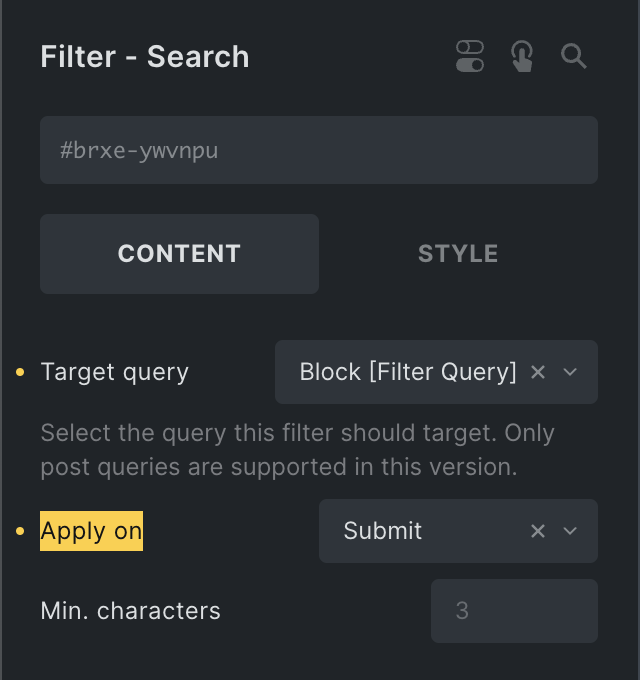Focus the Min. characters number field
This screenshot has height=680, width=640.
coord(513,611)
